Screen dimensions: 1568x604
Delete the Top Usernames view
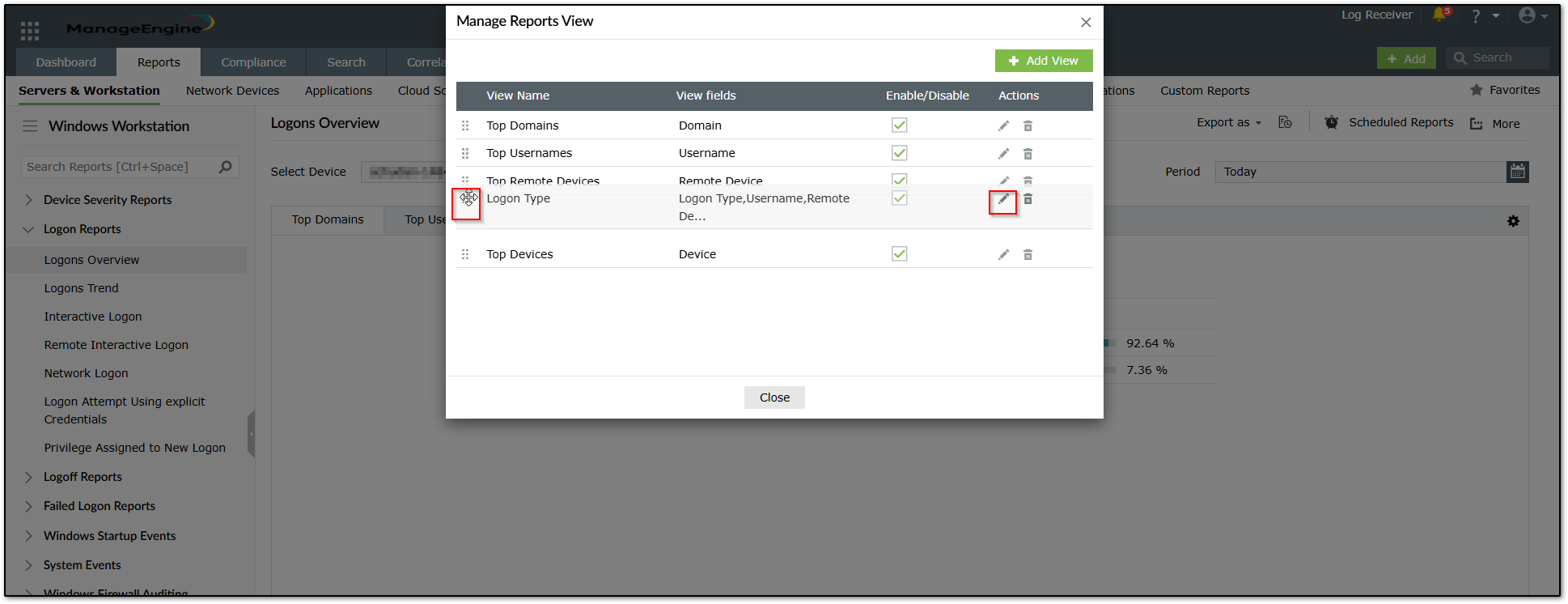click(1028, 154)
